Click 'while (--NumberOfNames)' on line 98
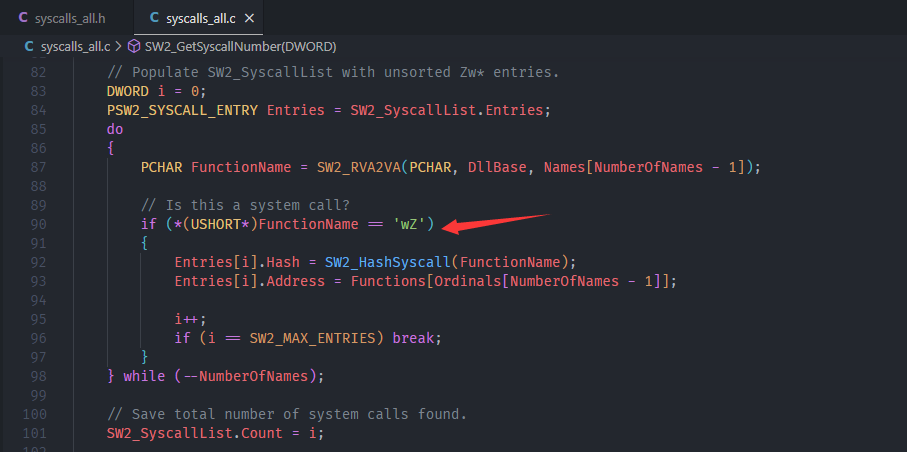The height and width of the screenshot is (452, 907). 220,376
